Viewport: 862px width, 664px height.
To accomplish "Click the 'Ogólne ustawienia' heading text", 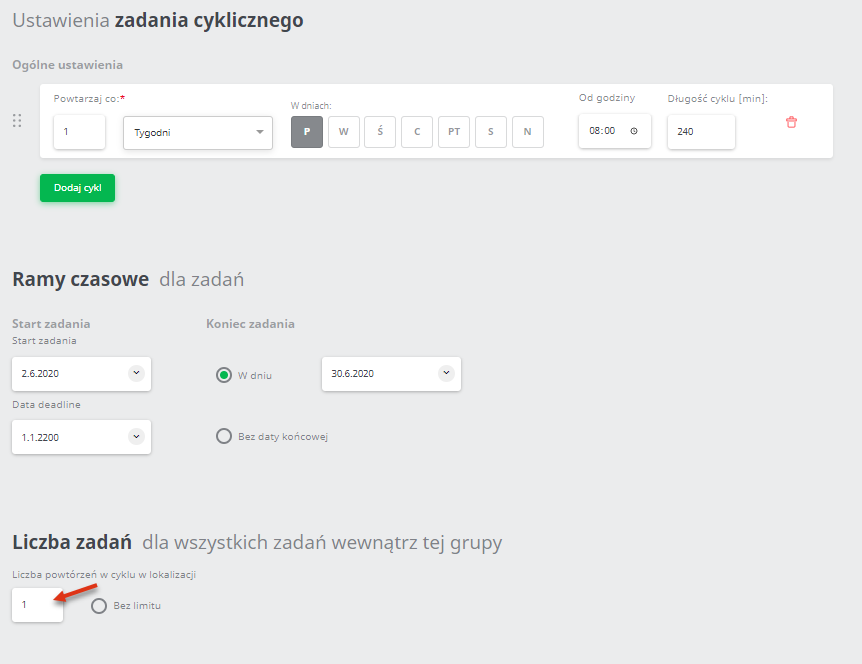I will pos(68,65).
